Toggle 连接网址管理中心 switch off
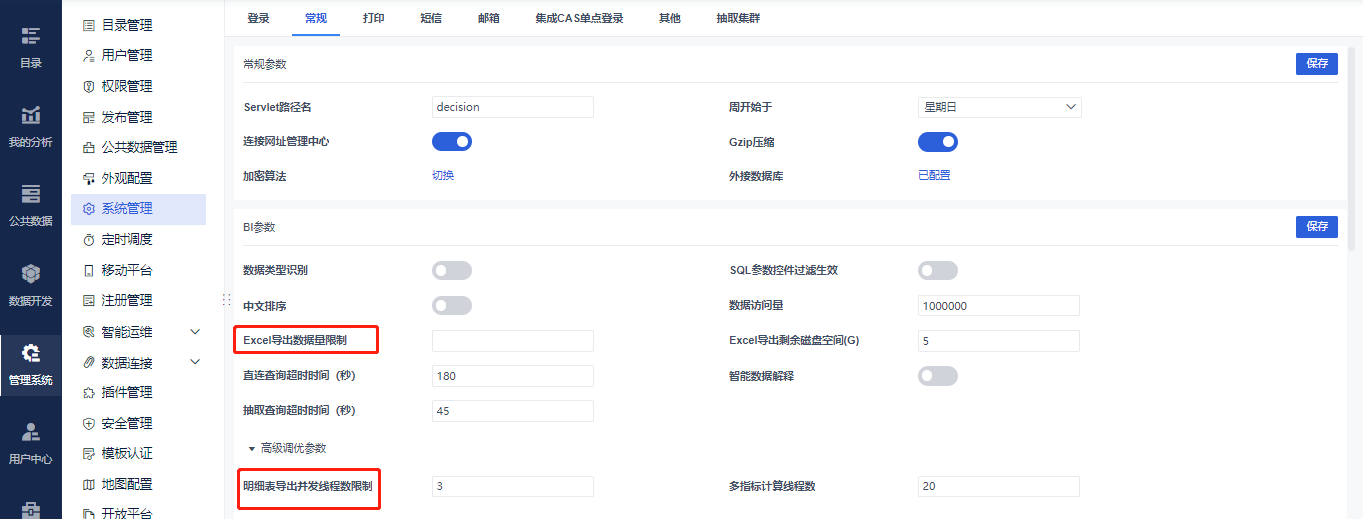The width and height of the screenshot is (1363, 519). click(451, 142)
